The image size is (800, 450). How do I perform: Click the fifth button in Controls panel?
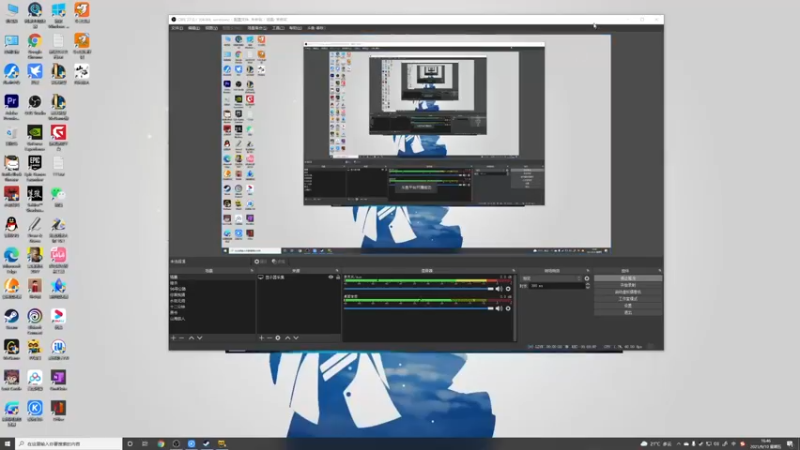point(628,306)
